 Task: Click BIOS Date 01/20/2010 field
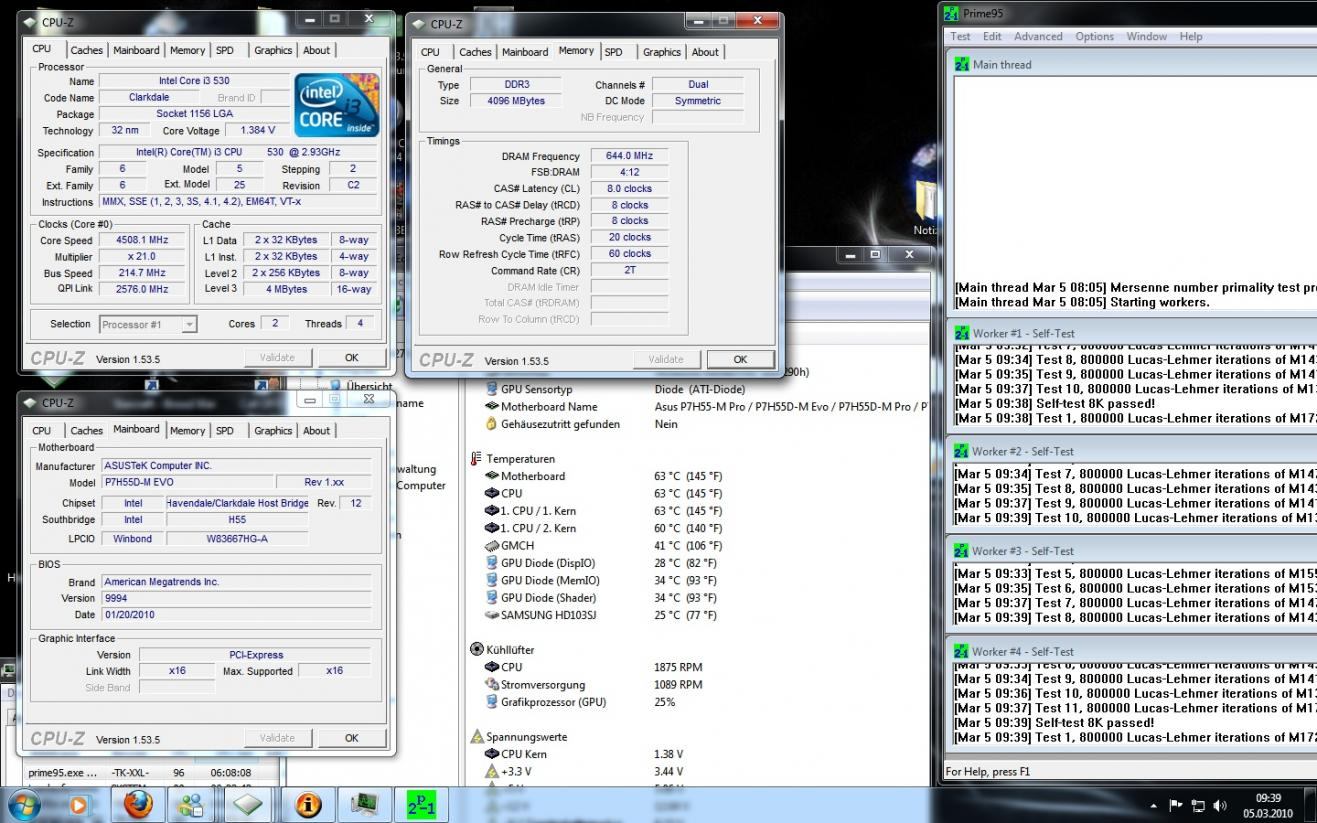point(236,615)
